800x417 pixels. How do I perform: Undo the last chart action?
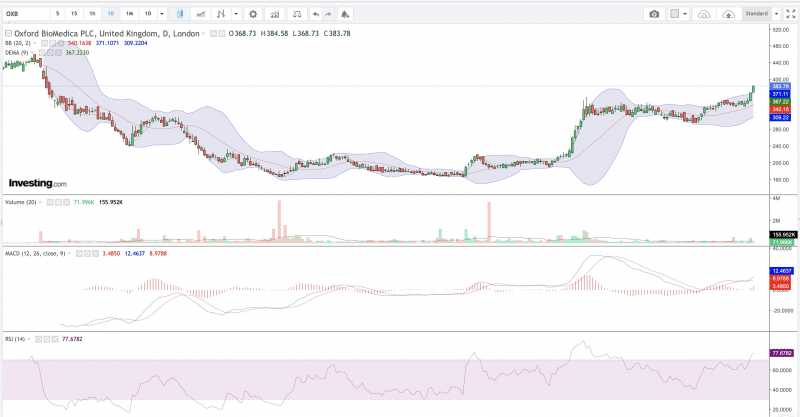(x=316, y=14)
